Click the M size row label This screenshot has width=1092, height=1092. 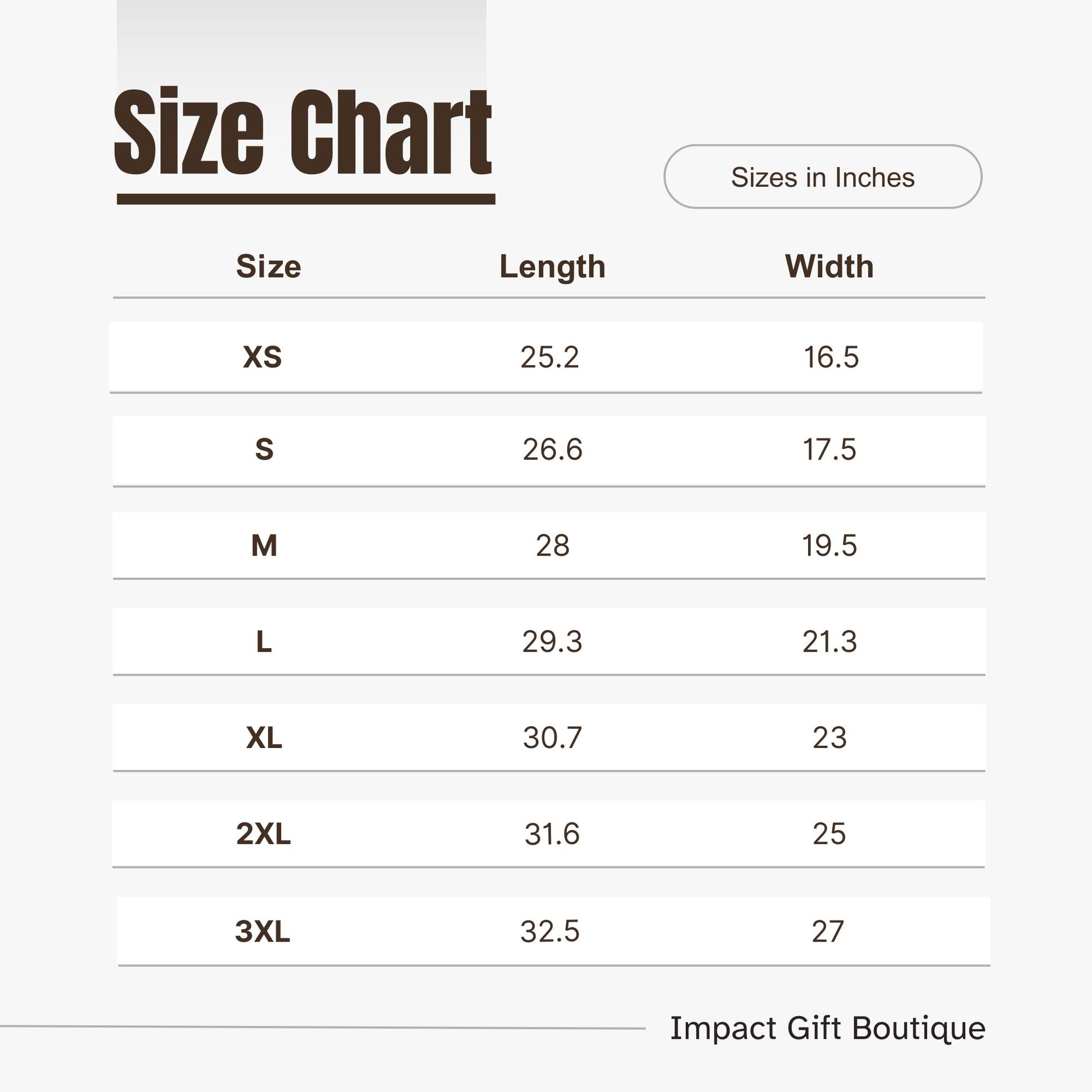(264, 545)
